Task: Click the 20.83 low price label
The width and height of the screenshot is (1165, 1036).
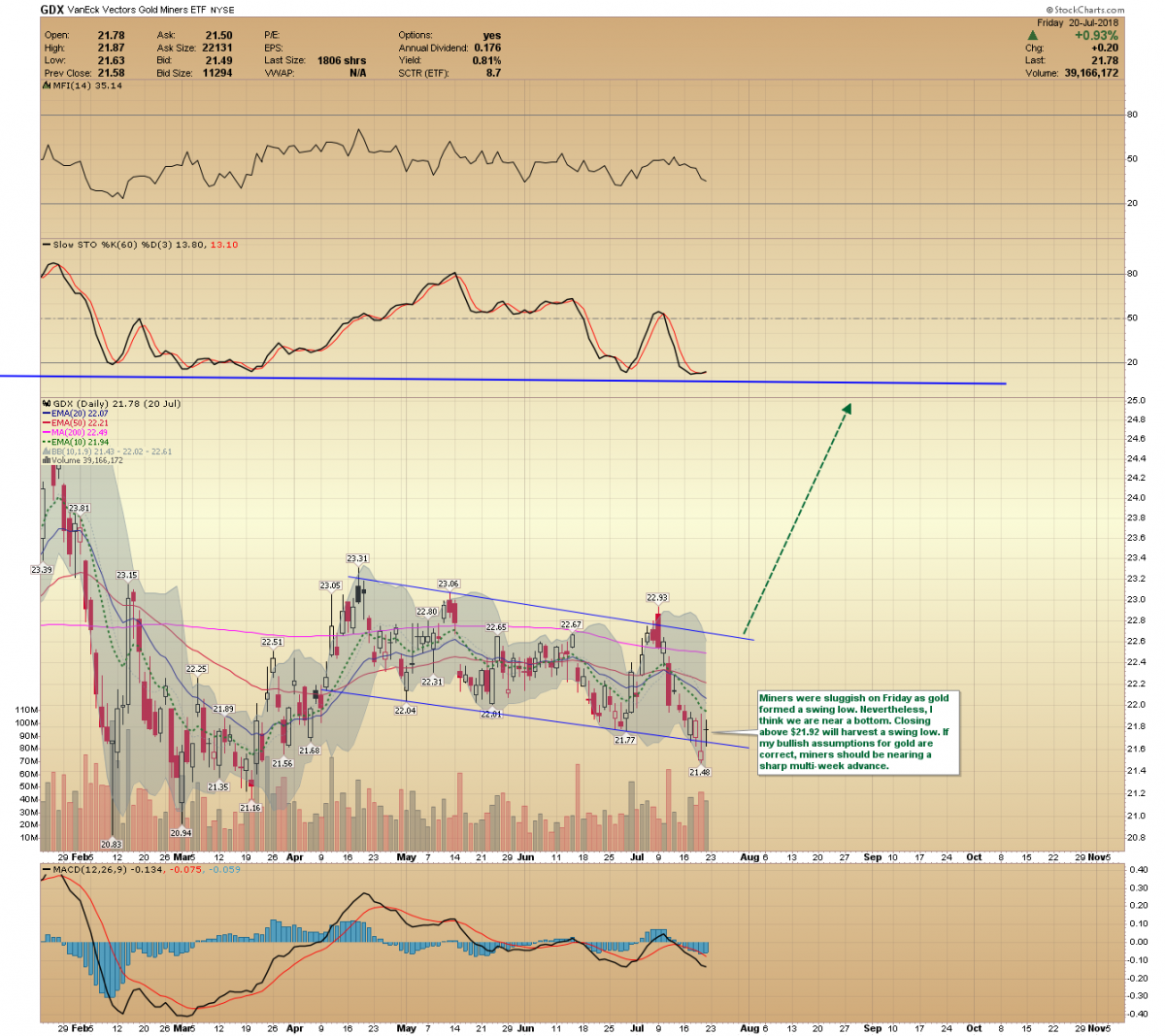Action: click(111, 845)
